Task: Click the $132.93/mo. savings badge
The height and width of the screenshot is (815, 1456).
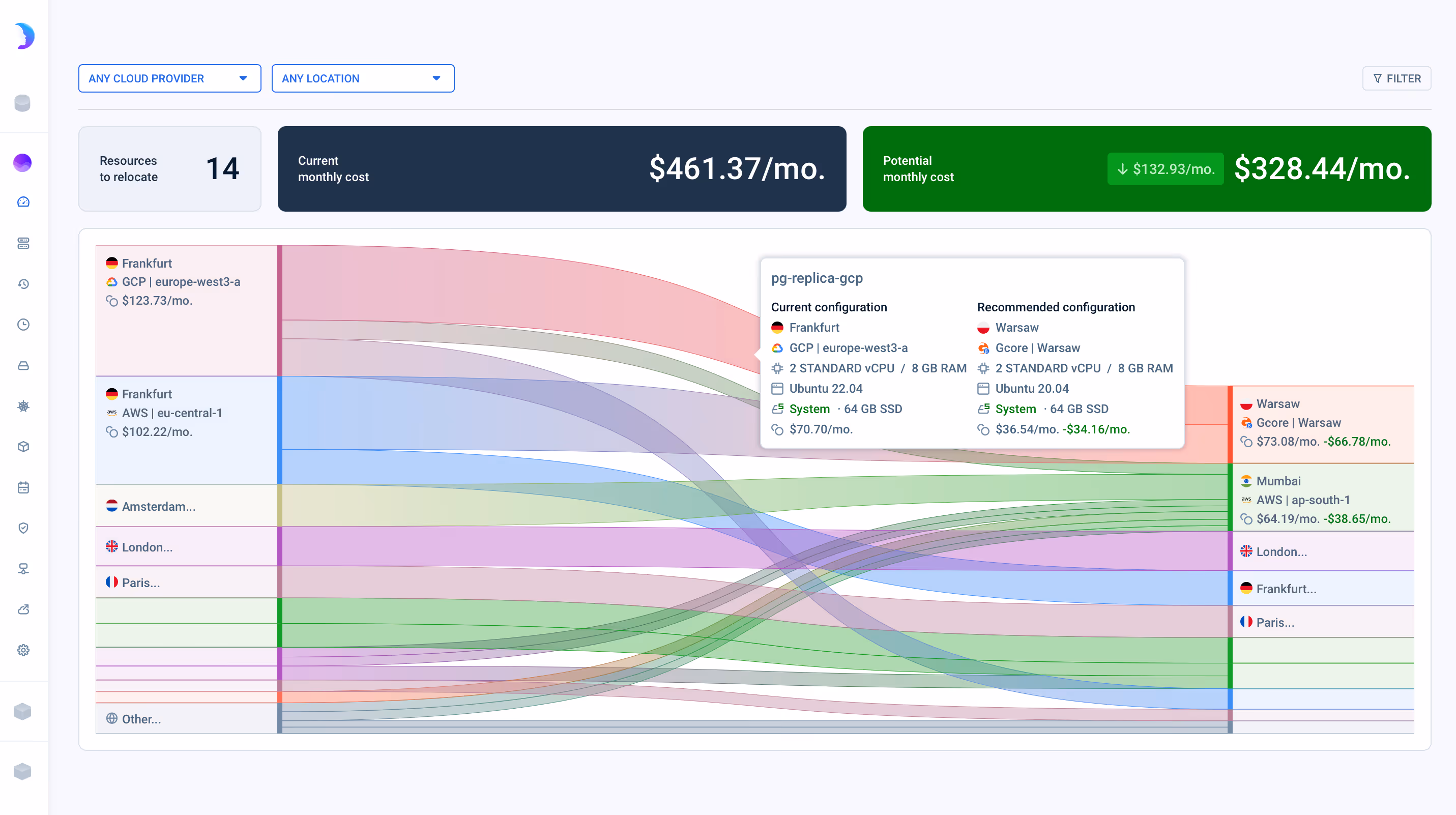Action: tap(1166, 169)
